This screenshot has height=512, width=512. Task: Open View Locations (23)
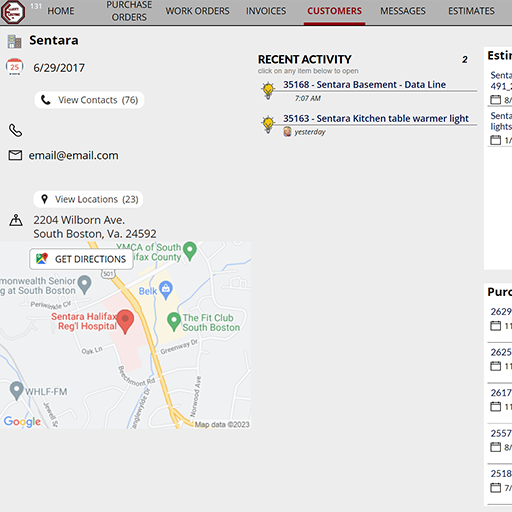coord(88,199)
